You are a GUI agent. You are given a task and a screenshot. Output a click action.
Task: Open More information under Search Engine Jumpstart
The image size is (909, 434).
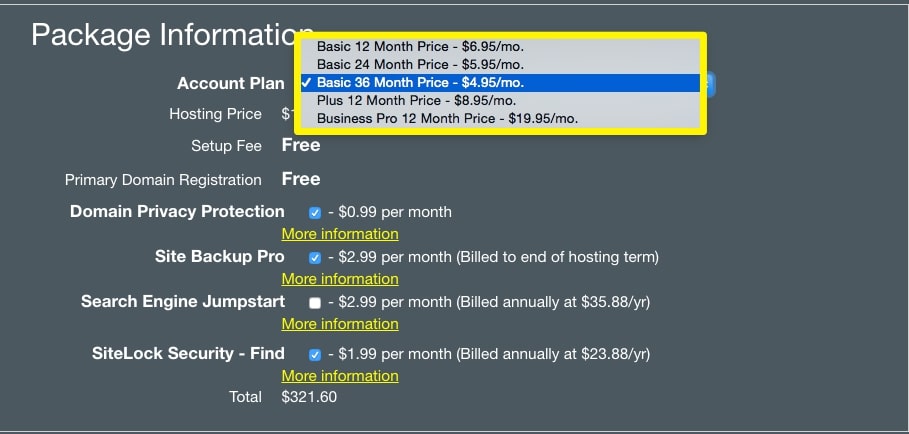tap(340, 324)
